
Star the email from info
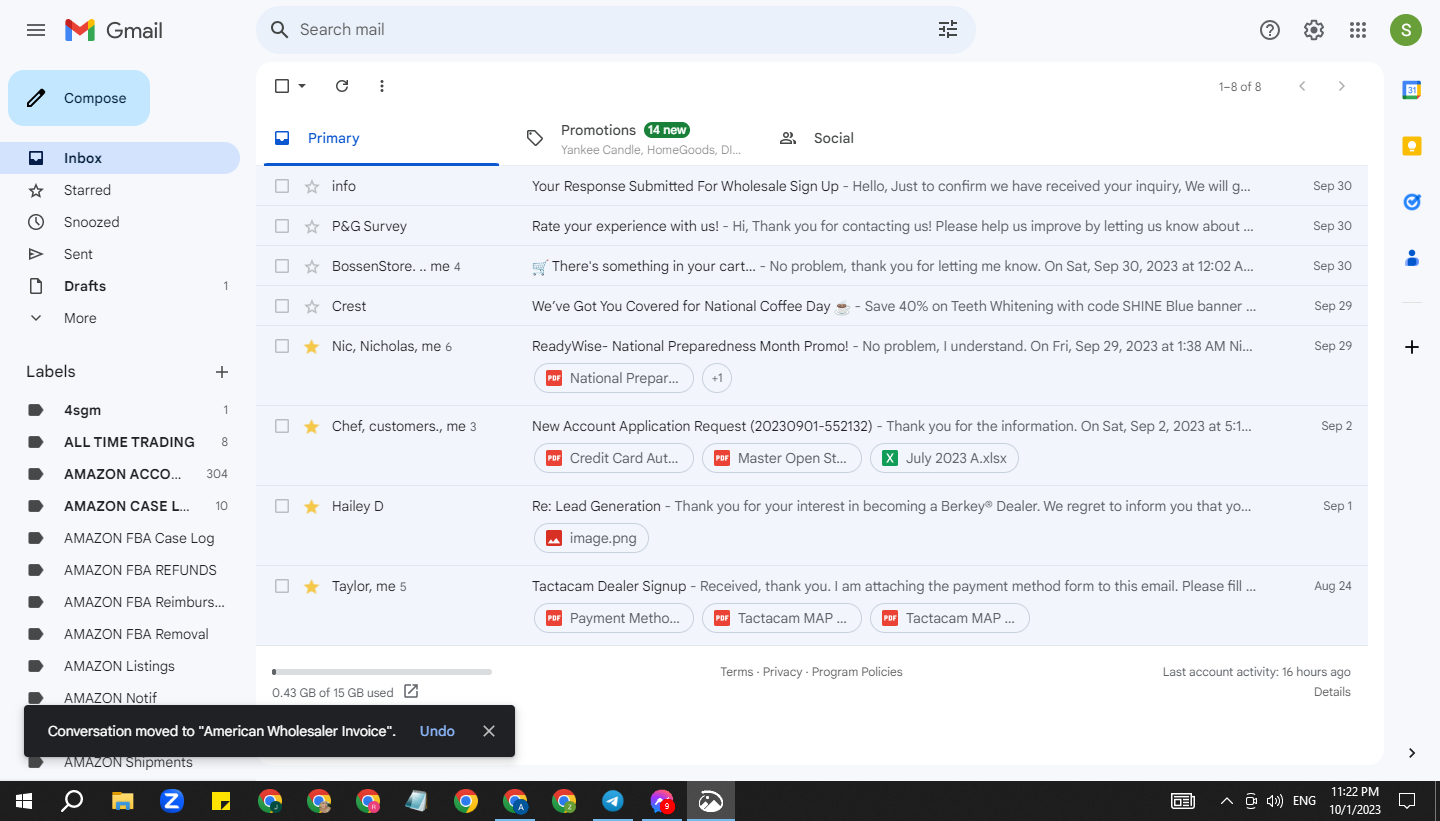pos(312,186)
